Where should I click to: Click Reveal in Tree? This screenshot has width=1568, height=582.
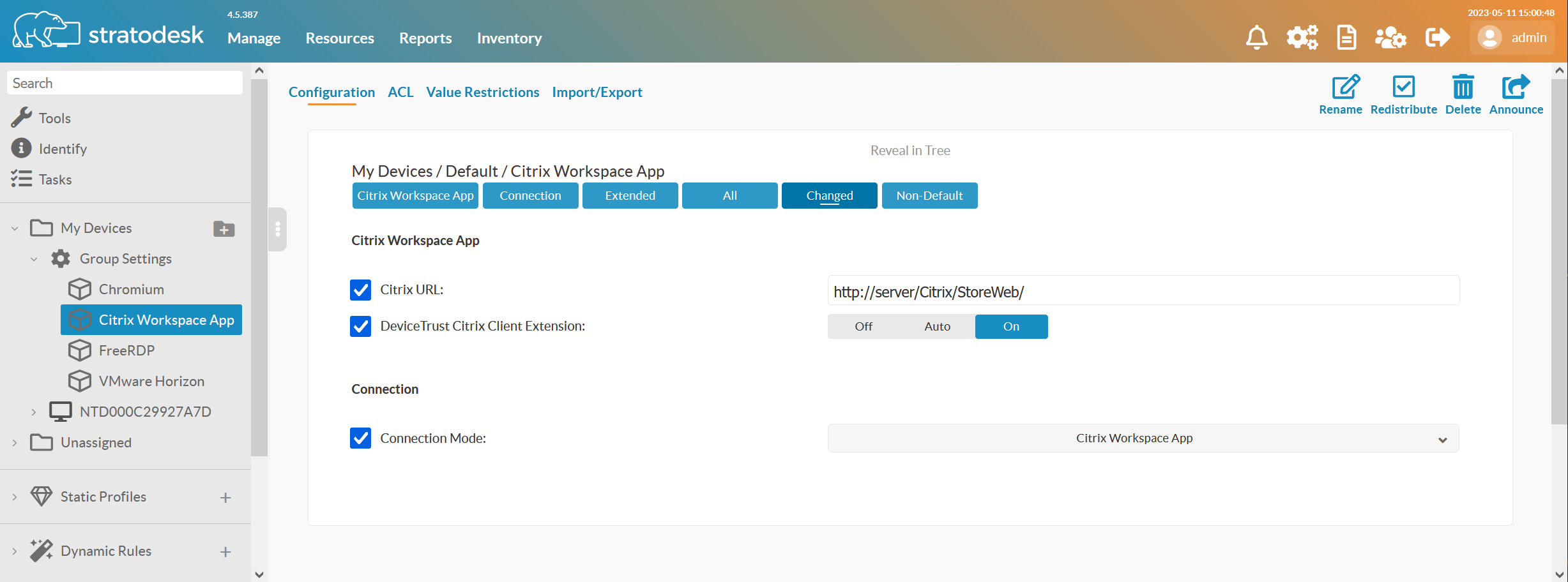910,150
